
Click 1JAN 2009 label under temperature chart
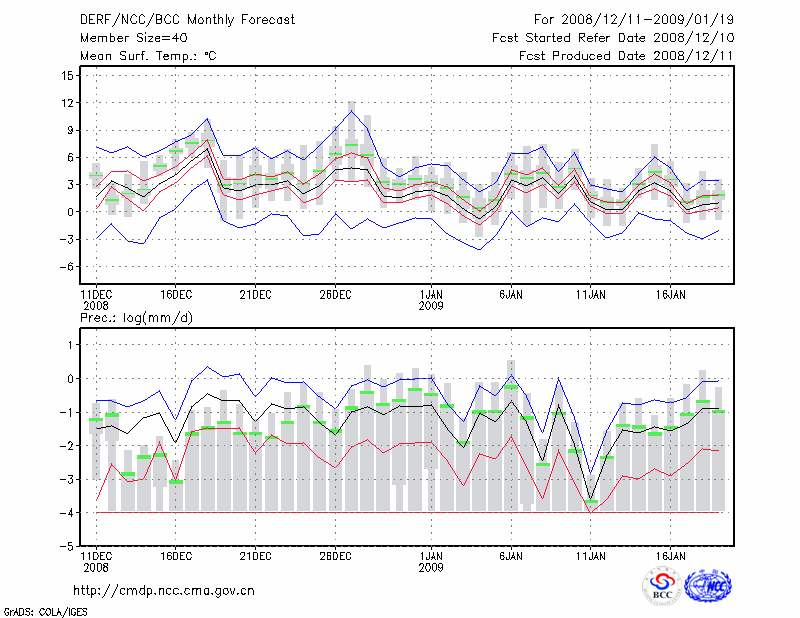tap(431, 300)
